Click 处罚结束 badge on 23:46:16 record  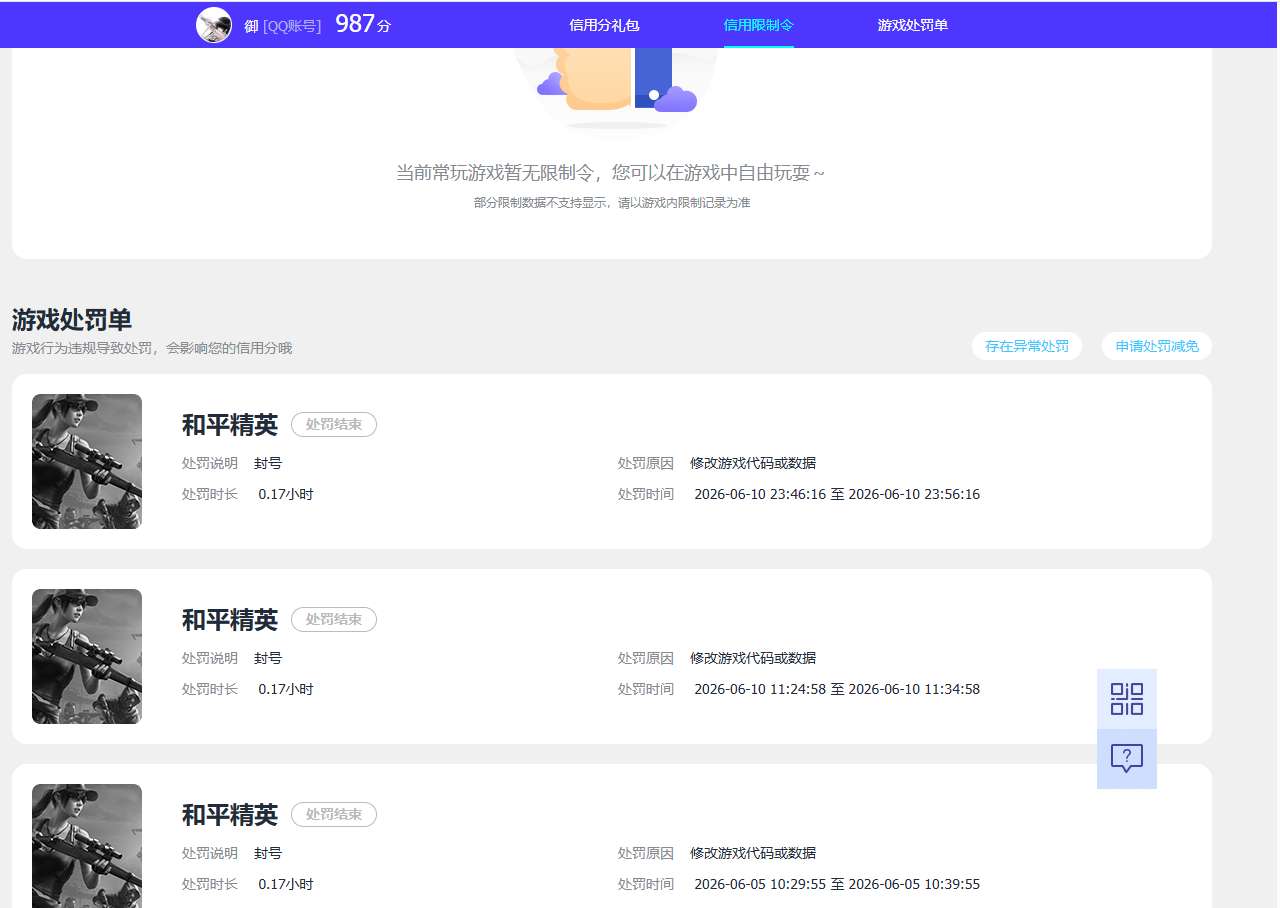(x=334, y=424)
